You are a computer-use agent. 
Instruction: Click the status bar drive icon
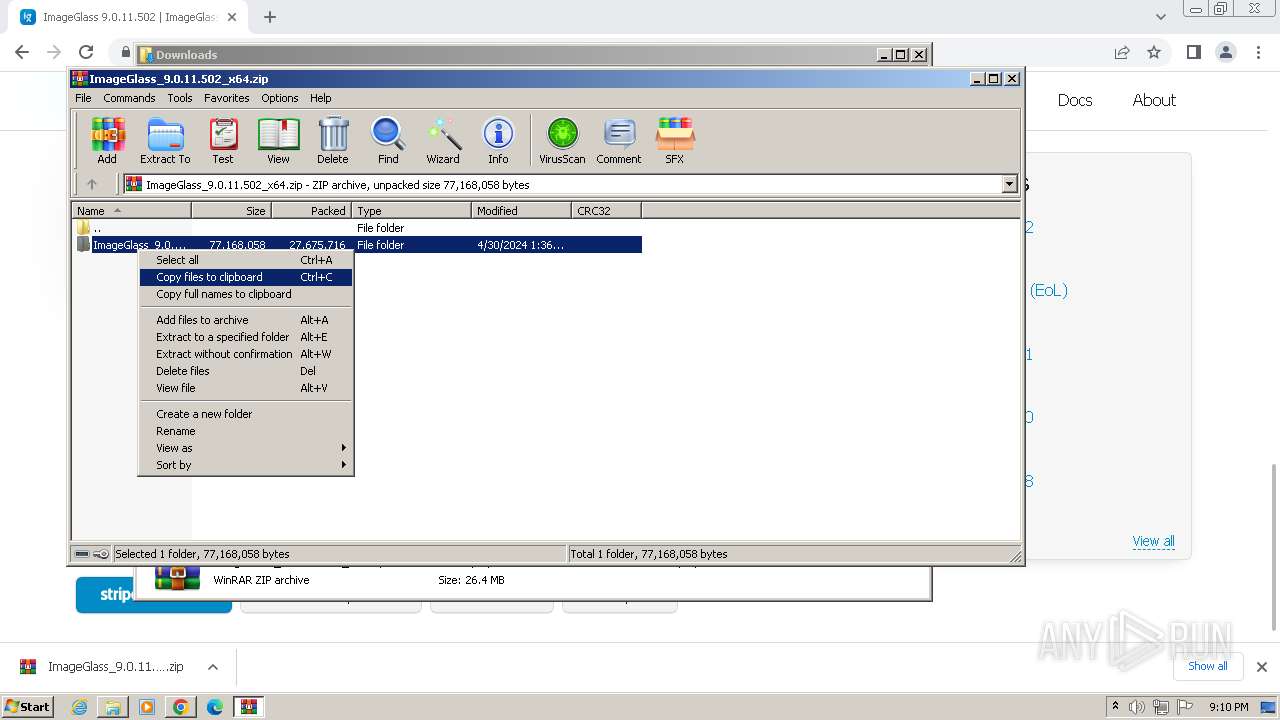(x=82, y=554)
